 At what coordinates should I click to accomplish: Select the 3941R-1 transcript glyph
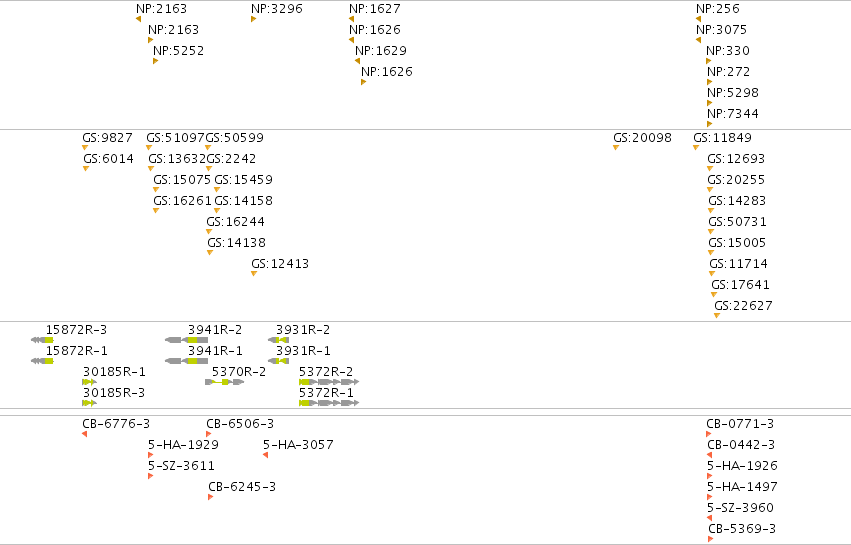pyautogui.click(x=187, y=361)
